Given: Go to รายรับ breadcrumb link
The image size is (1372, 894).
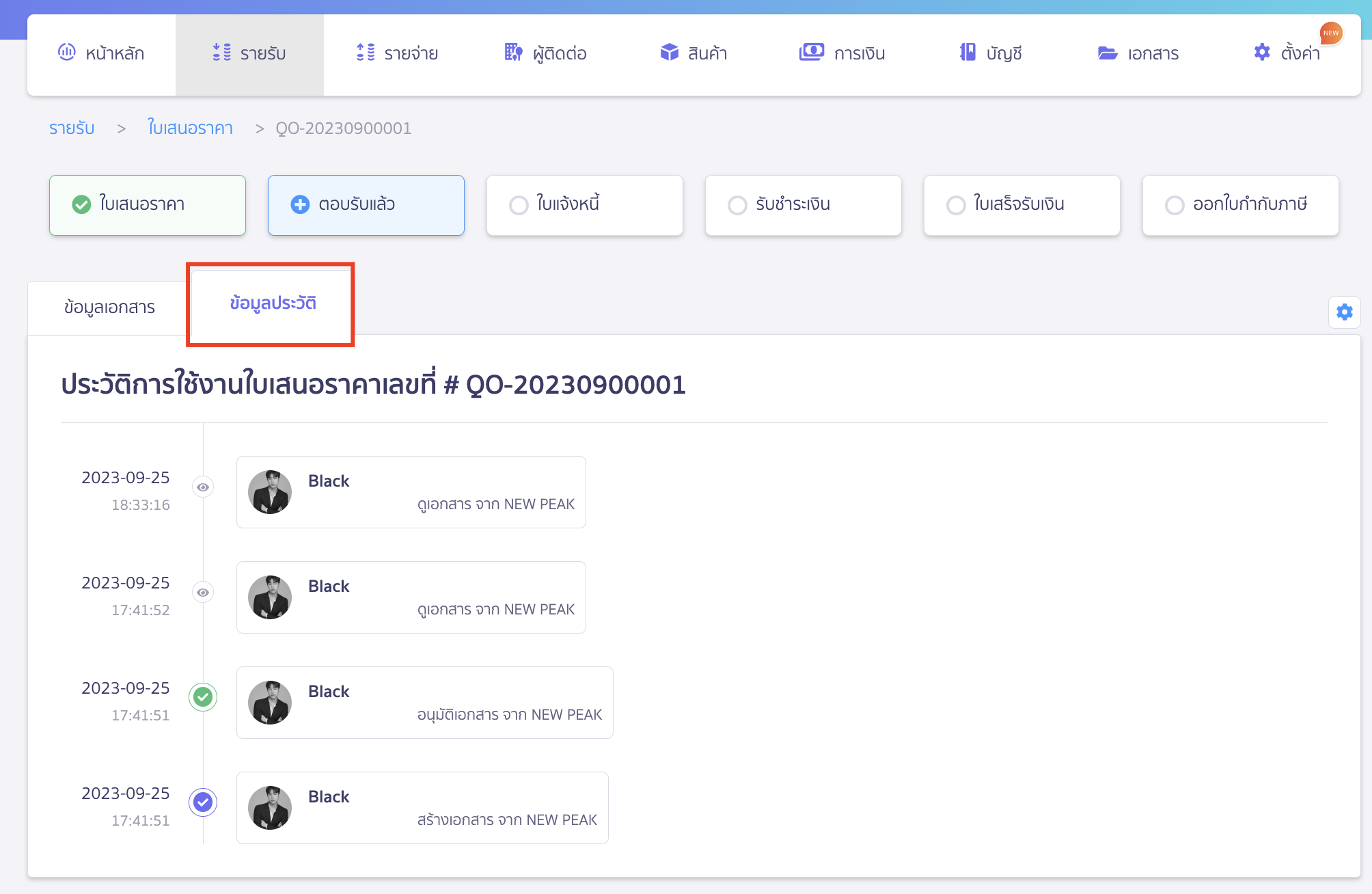Looking at the screenshot, I should tap(72, 128).
